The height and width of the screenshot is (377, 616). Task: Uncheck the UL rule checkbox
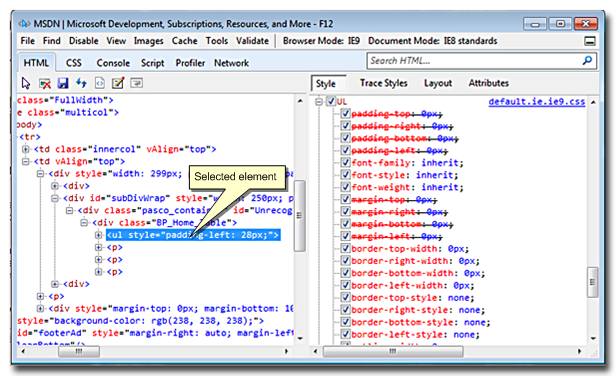(331, 101)
